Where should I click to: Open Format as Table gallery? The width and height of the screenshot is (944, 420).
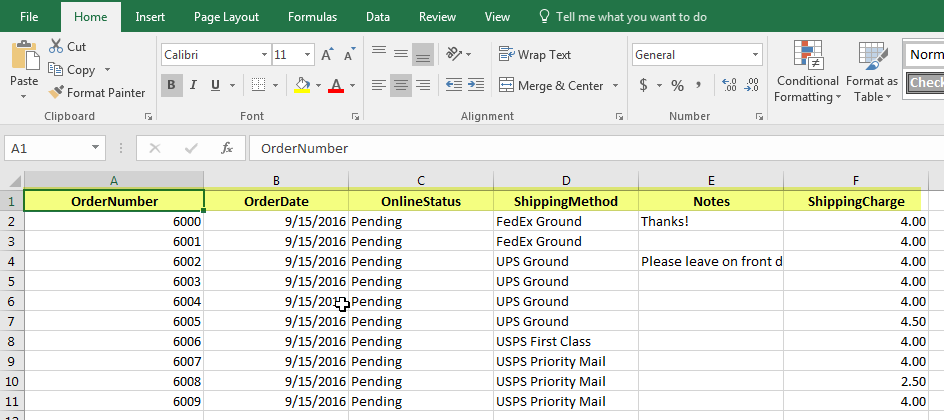pos(872,72)
